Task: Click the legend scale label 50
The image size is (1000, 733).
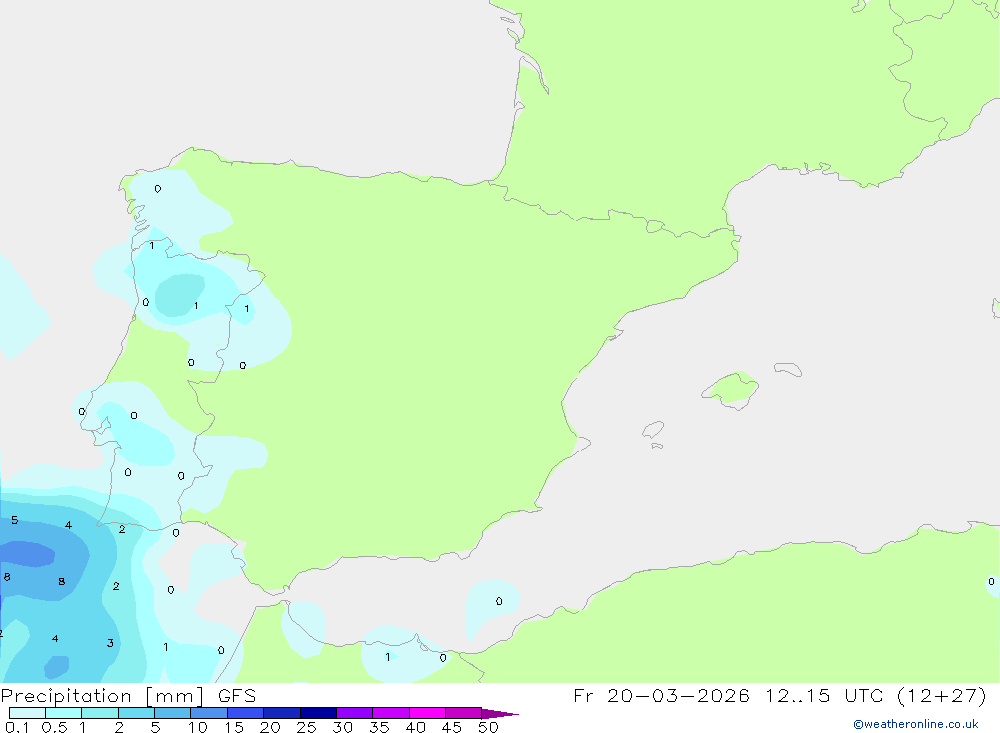Action: (488, 727)
